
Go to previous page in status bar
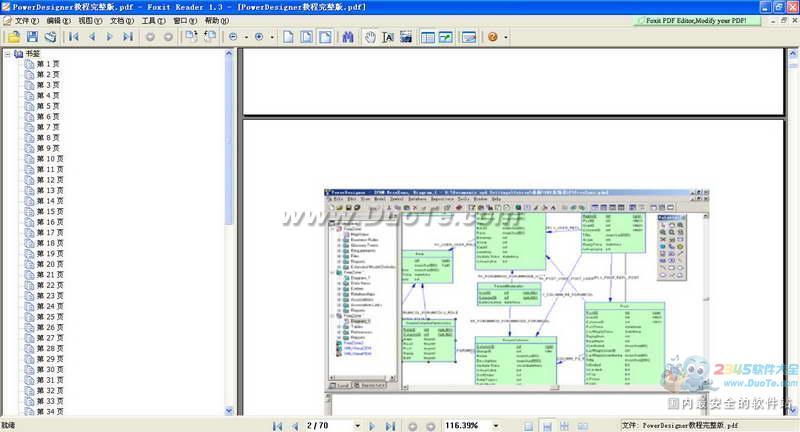coord(295,426)
